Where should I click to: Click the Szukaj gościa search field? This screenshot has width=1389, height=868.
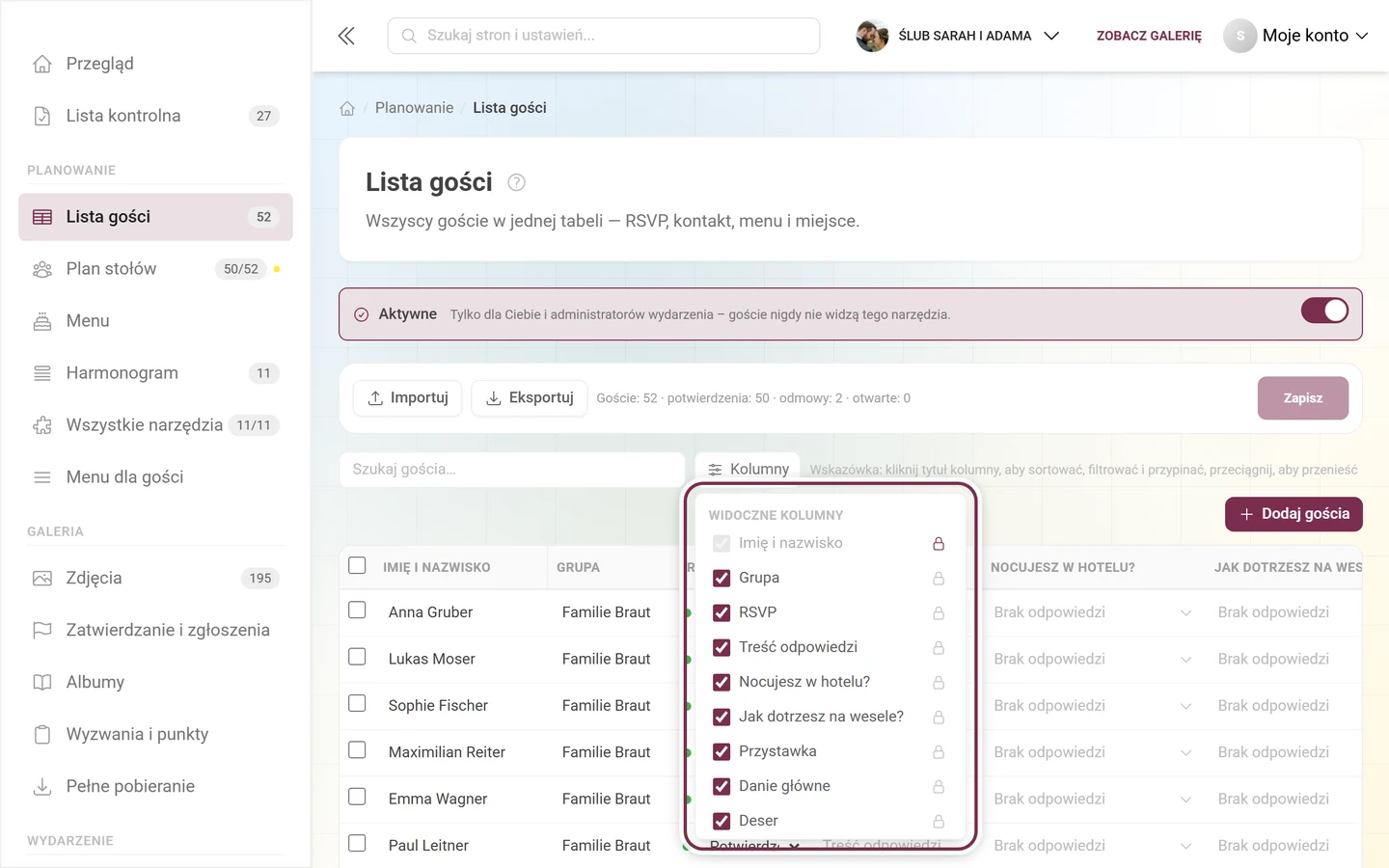point(512,470)
